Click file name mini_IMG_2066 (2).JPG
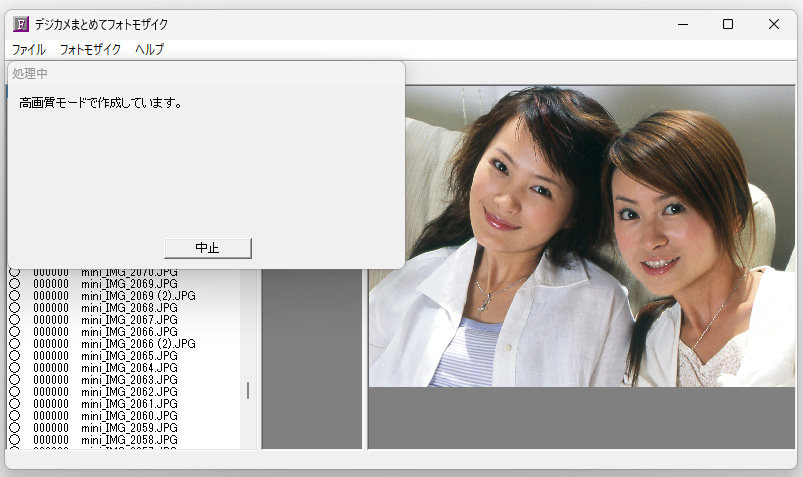This screenshot has width=803, height=477. 138,344
